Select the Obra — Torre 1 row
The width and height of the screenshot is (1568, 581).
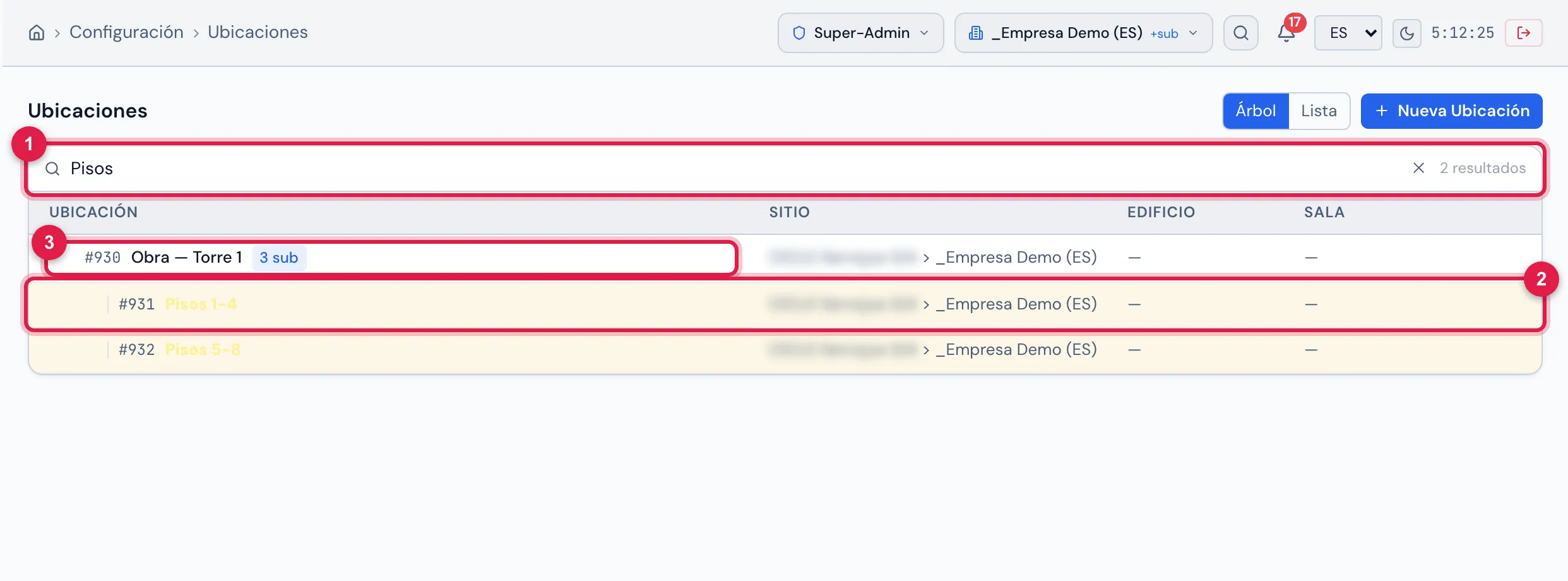pyautogui.click(x=785, y=258)
